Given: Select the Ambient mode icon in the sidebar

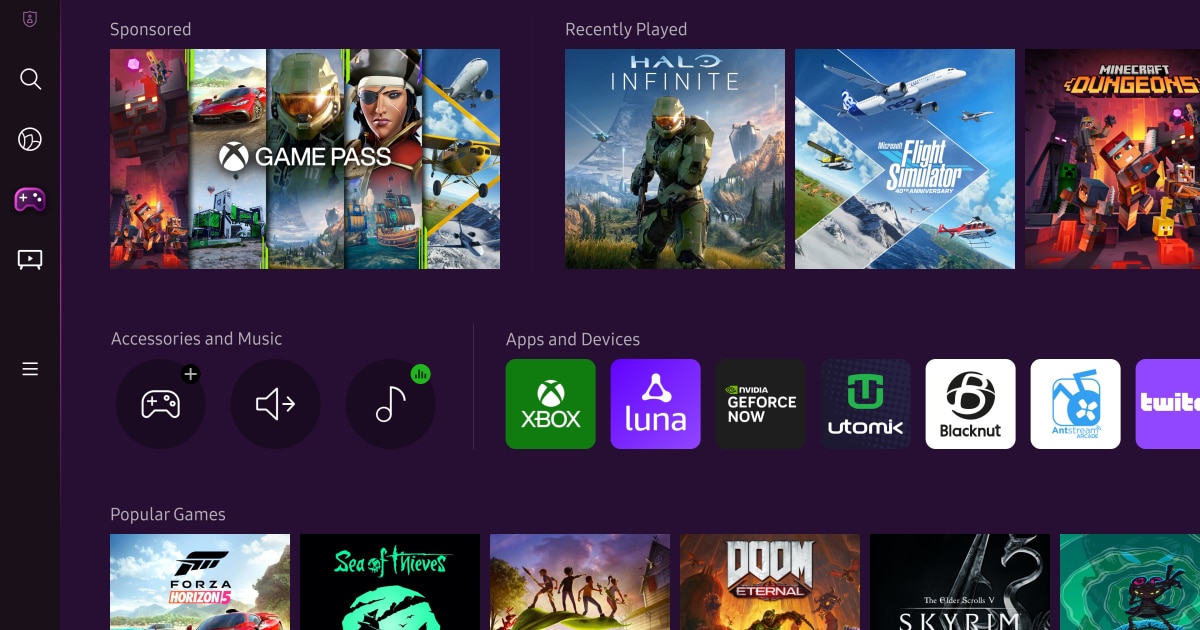Looking at the screenshot, I should click(x=30, y=139).
